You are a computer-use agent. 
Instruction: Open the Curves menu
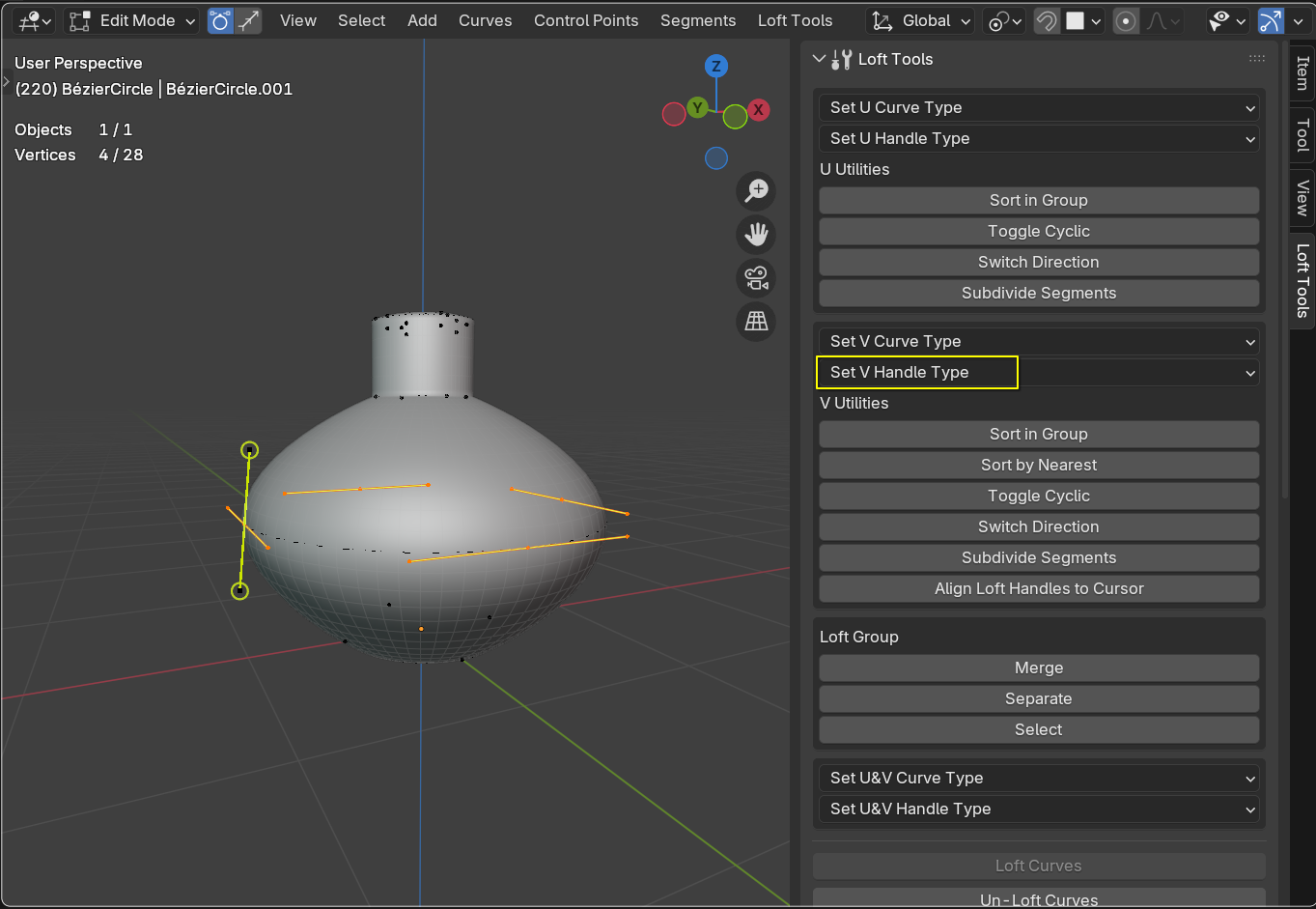click(486, 20)
